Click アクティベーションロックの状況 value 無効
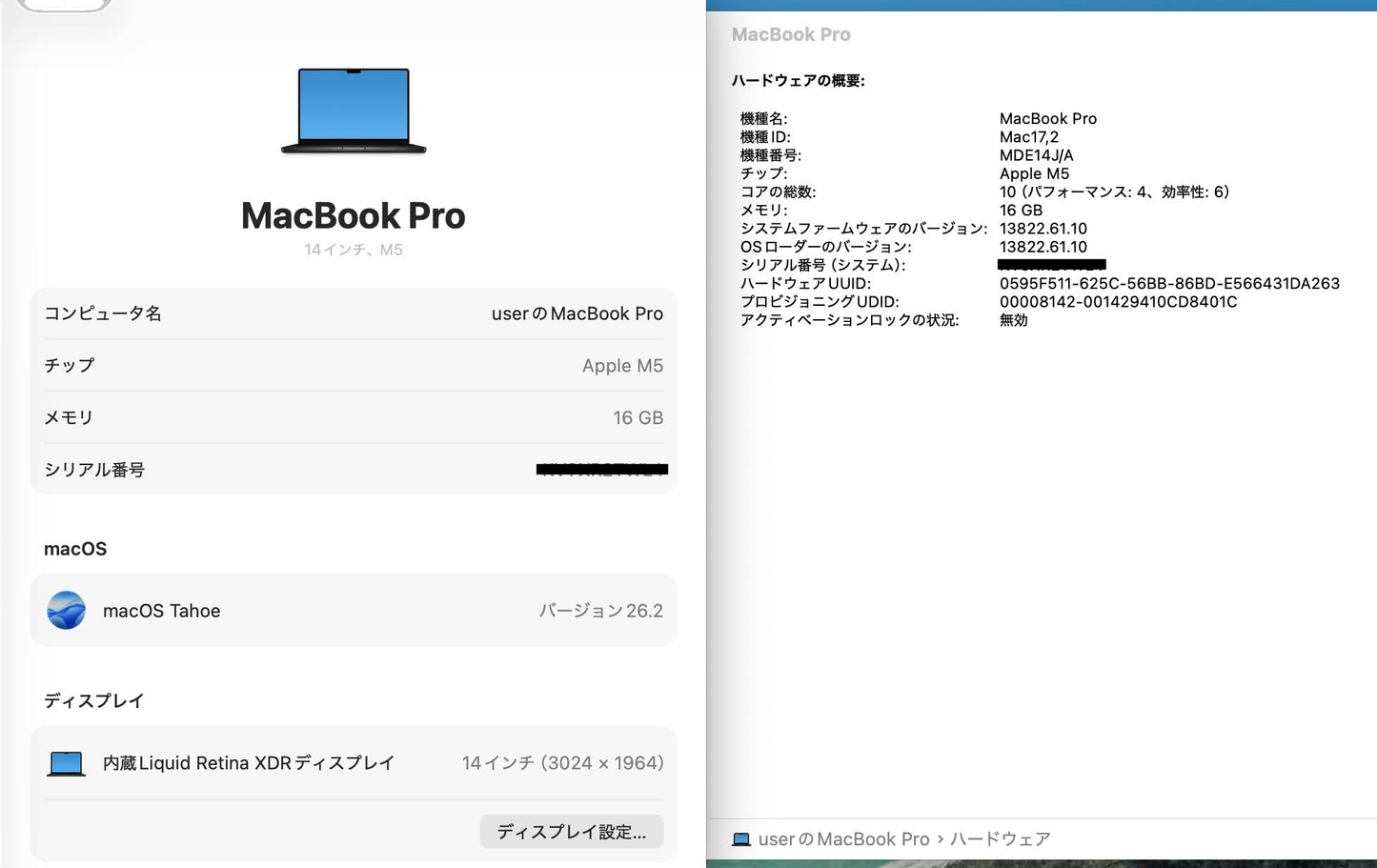 click(x=1014, y=320)
